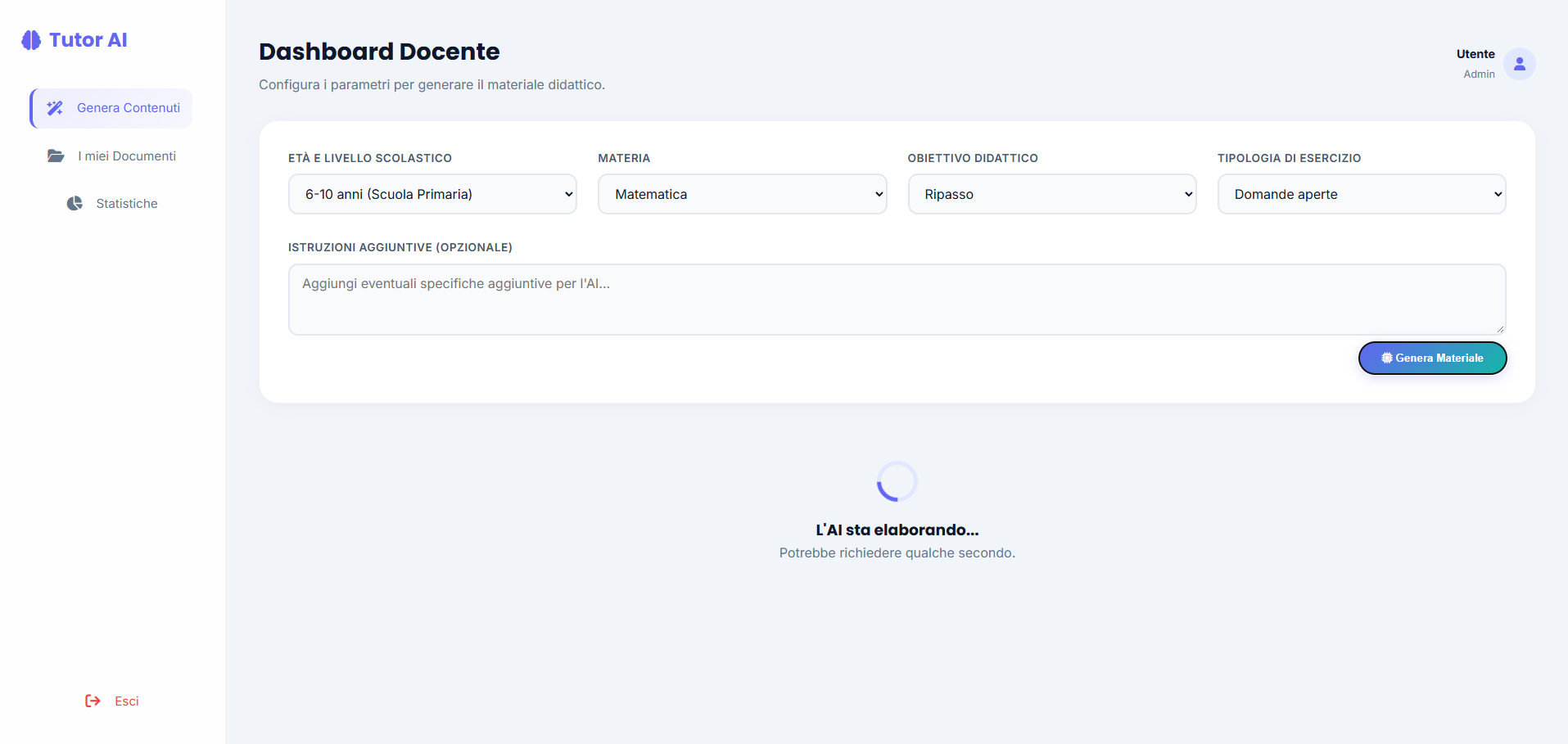The height and width of the screenshot is (744, 1568).
Task: Expand the Materia dropdown showing Matematica
Action: pyautogui.click(x=742, y=194)
